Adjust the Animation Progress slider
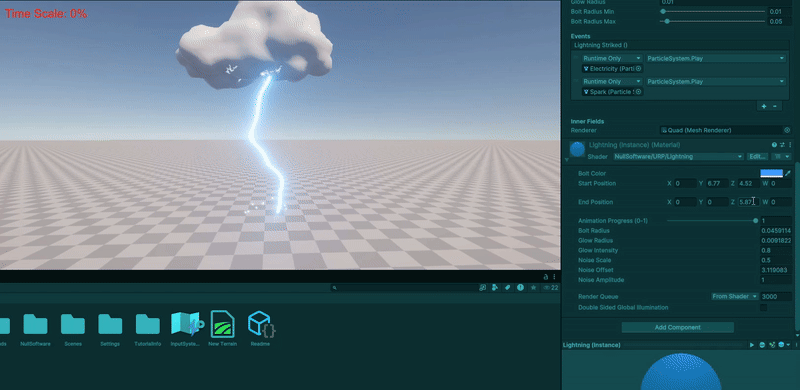 coord(713,221)
